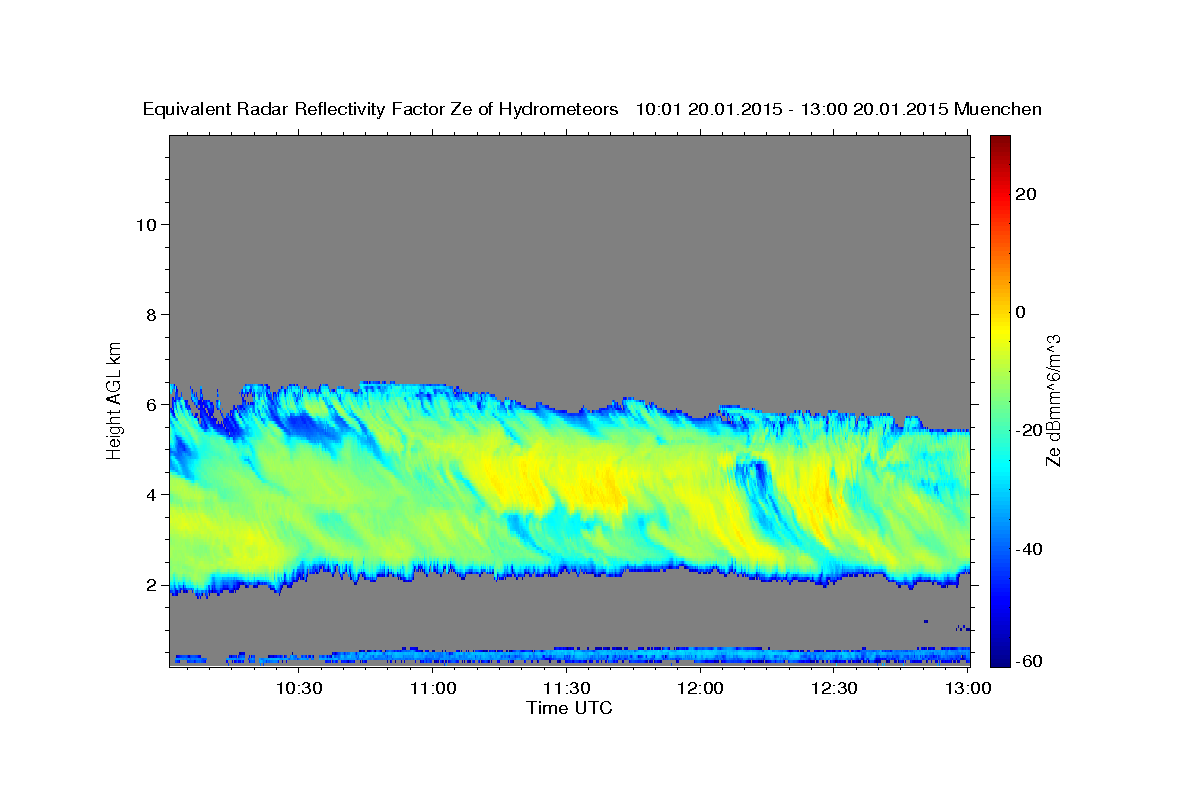This screenshot has width=1200, height=800.
Task: Click the 'Time UTC' axis label
Action: [569, 708]
